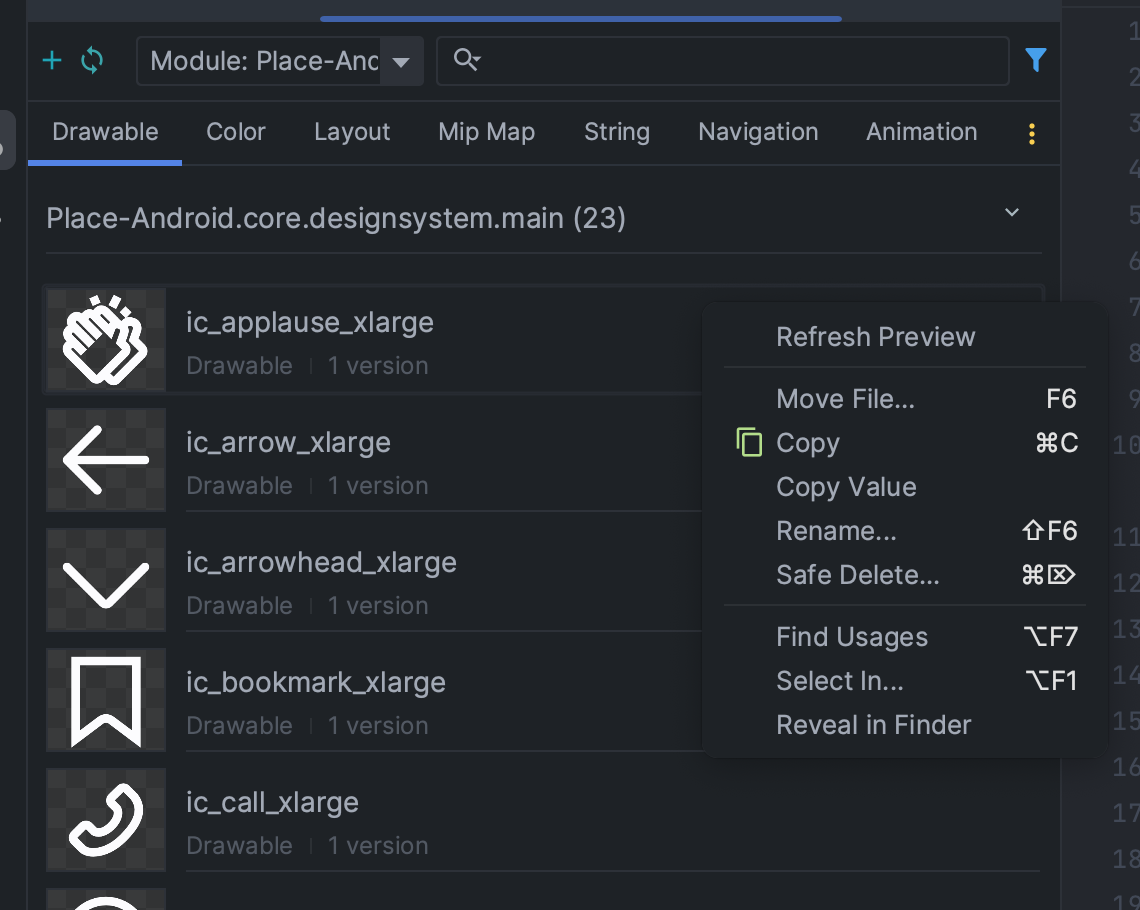The height and width of the screenshot is (910, 1140).
Task: Switch to the Color tab
Action: 236,132
